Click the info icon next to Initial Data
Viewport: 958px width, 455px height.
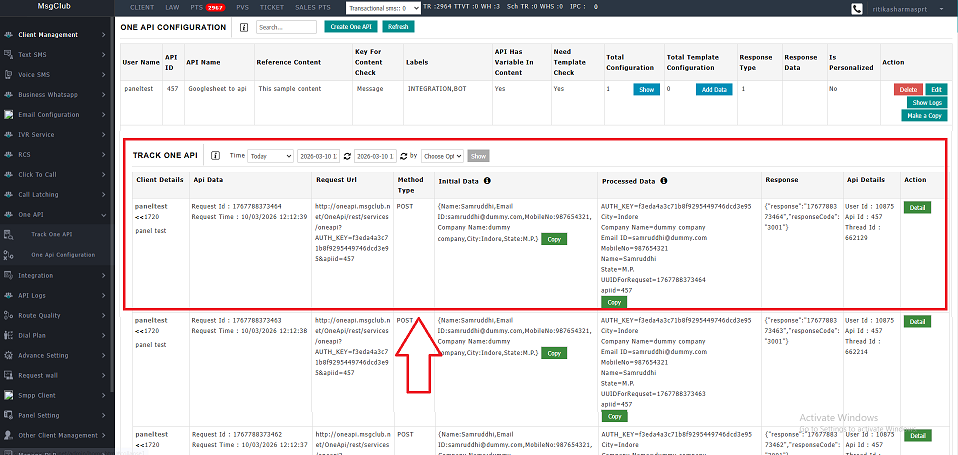click(486, 181)
